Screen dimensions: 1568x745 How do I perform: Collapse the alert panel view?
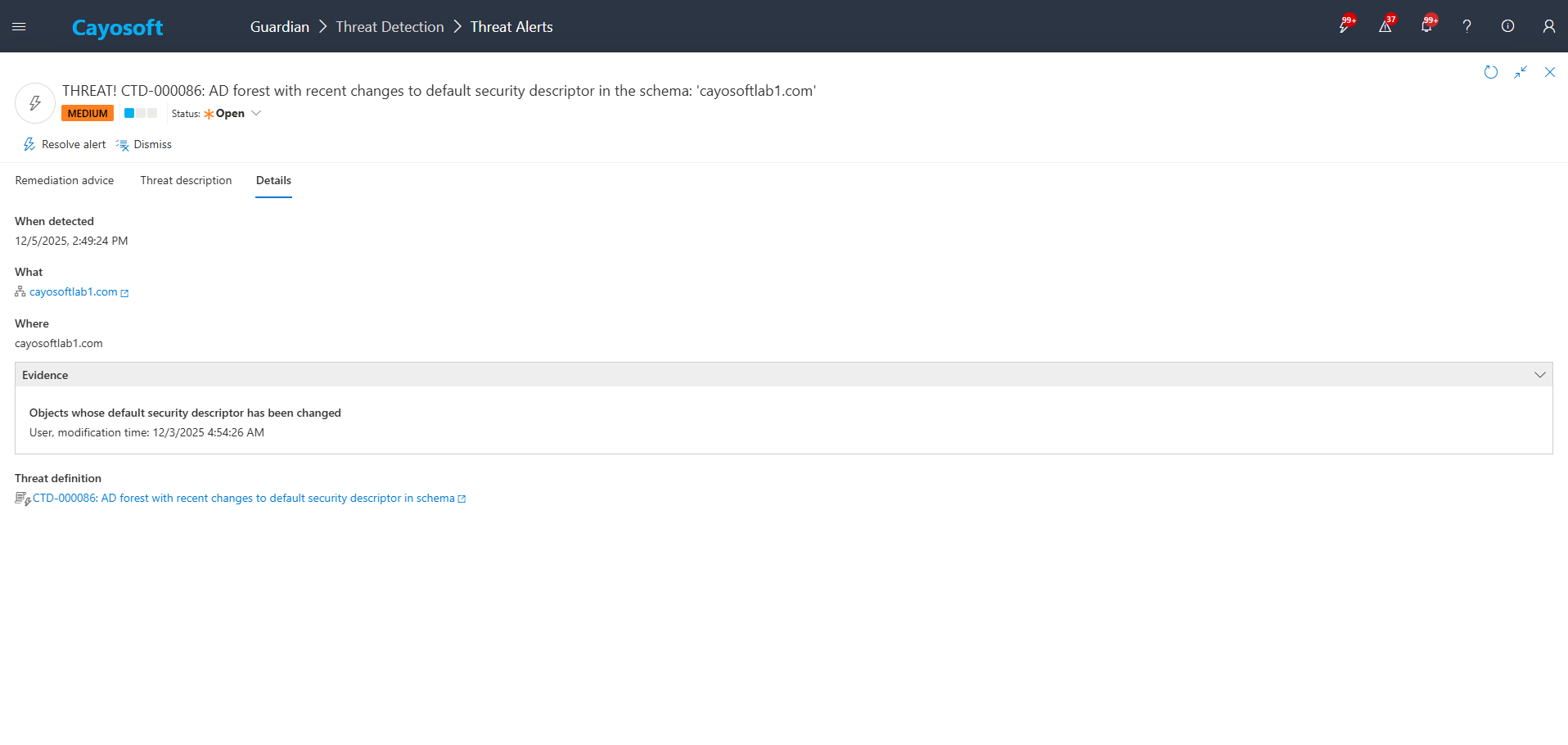[x=1520, y=72]
